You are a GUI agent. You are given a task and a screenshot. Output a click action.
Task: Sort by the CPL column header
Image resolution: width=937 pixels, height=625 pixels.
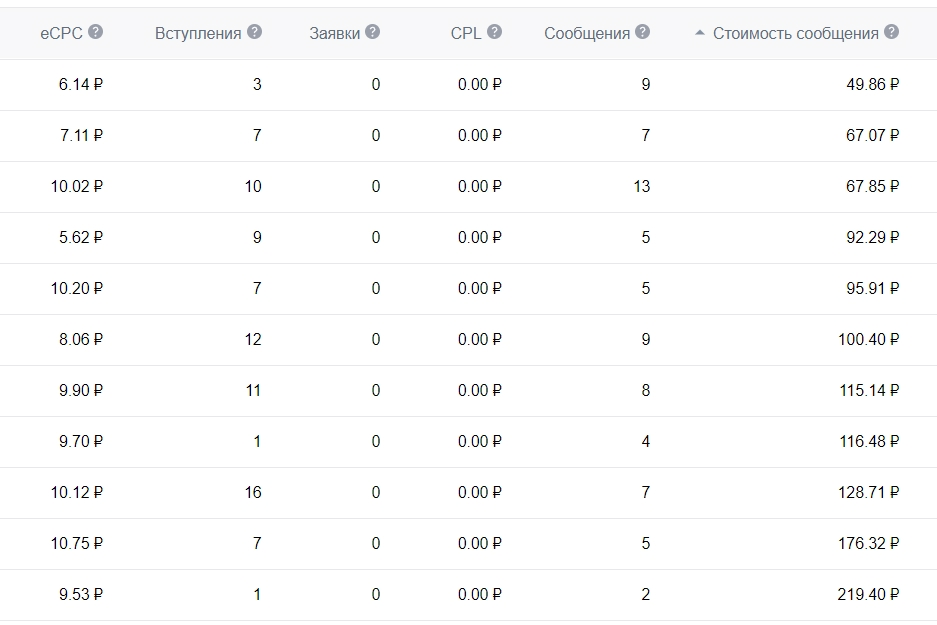coord(465,33)
